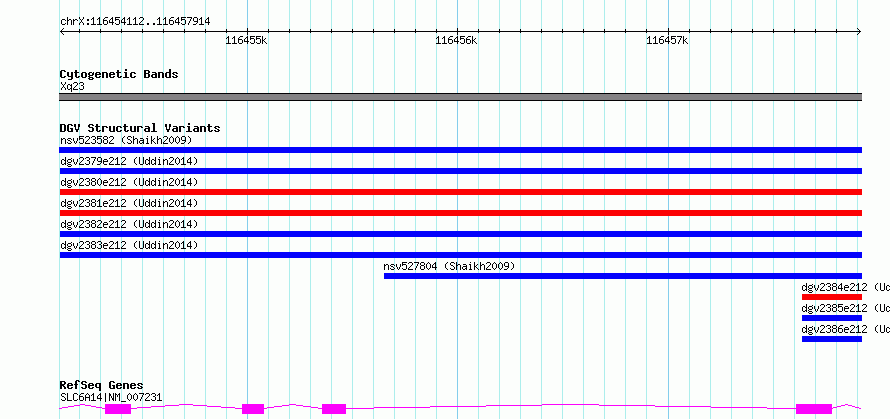Screen dimensions: 890x419
Task: Click the dgv2379e212 (Uddin2014) label
Action: tap(129, 161)
